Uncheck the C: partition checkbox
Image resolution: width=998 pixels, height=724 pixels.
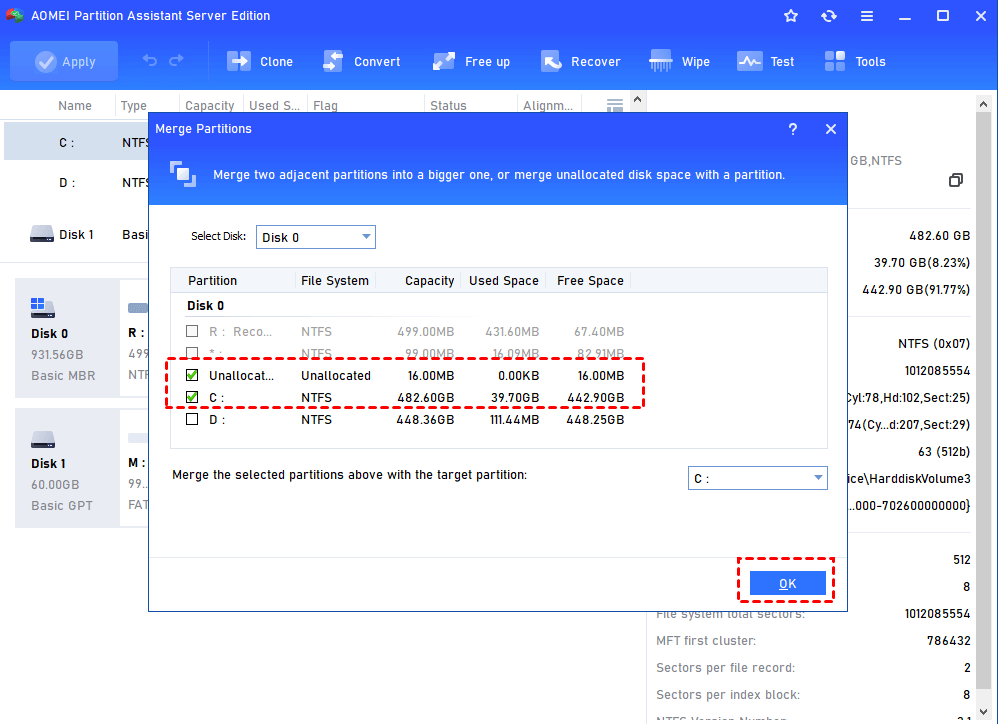pyautogui.click(x=192, y=397)
